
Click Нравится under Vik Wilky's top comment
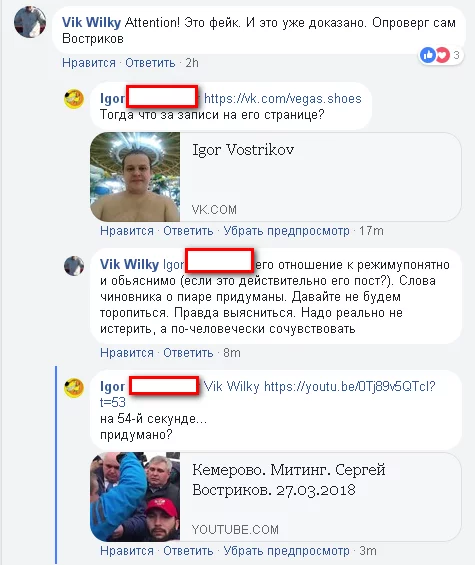pyautogui.click(x=89, y=63)
